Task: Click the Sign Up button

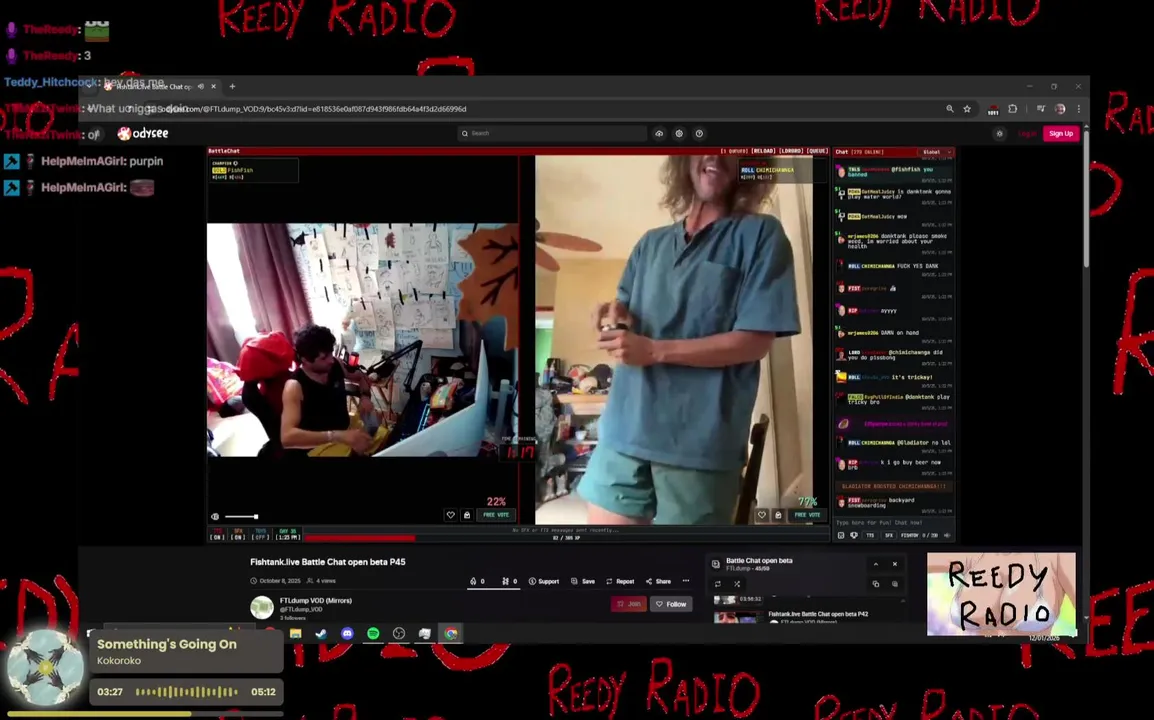Action: pos(1061,133)
